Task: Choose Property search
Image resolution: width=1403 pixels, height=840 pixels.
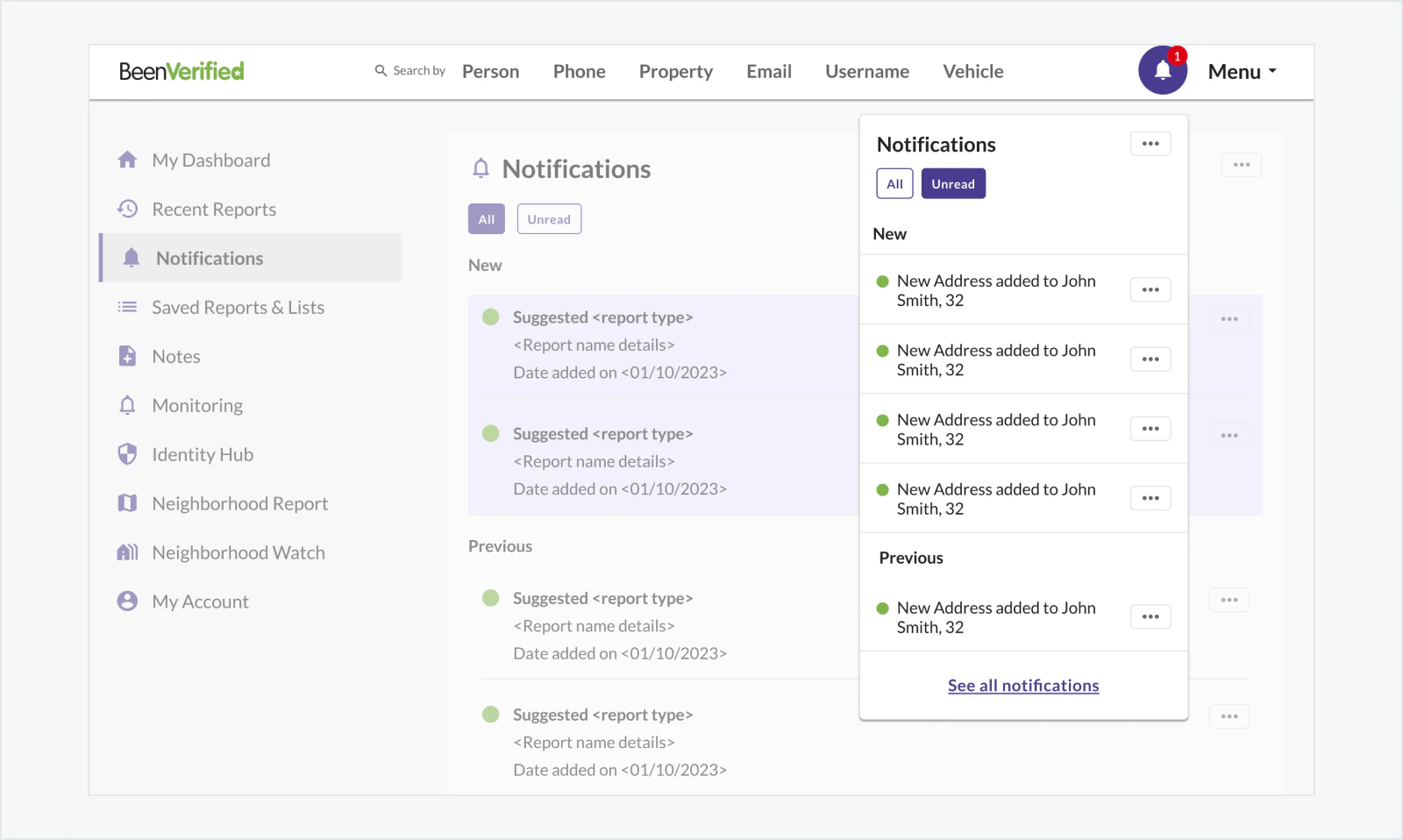Action: (x=676, y=72)
